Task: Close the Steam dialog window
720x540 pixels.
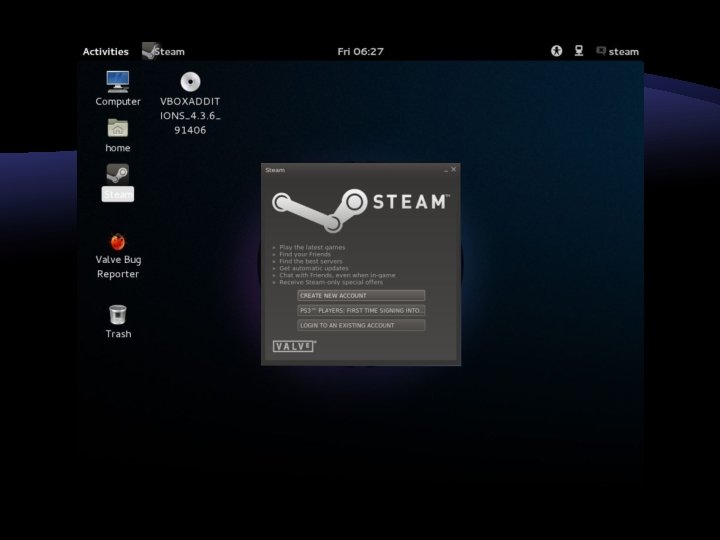Action: [454, 169]
